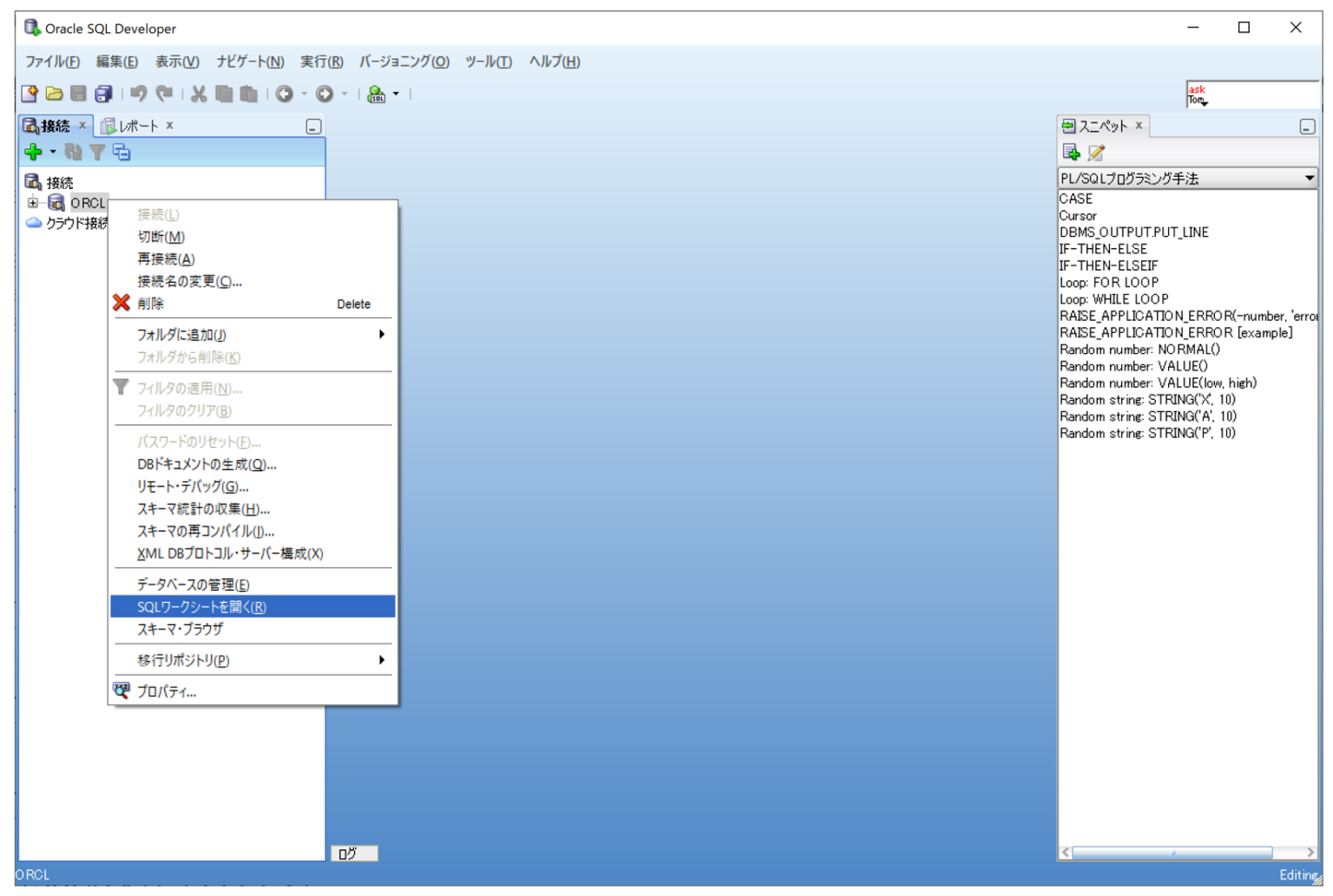This screenshot has width=1333, height=896.
Task: Expand the ORCL connection tree node
Action: pyautogui.click(x=33, y=203)
